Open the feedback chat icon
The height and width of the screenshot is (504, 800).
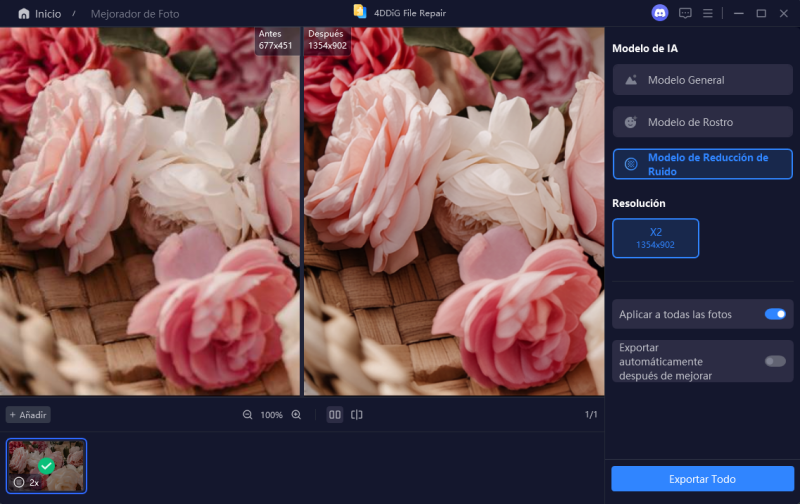click(685, 13)
